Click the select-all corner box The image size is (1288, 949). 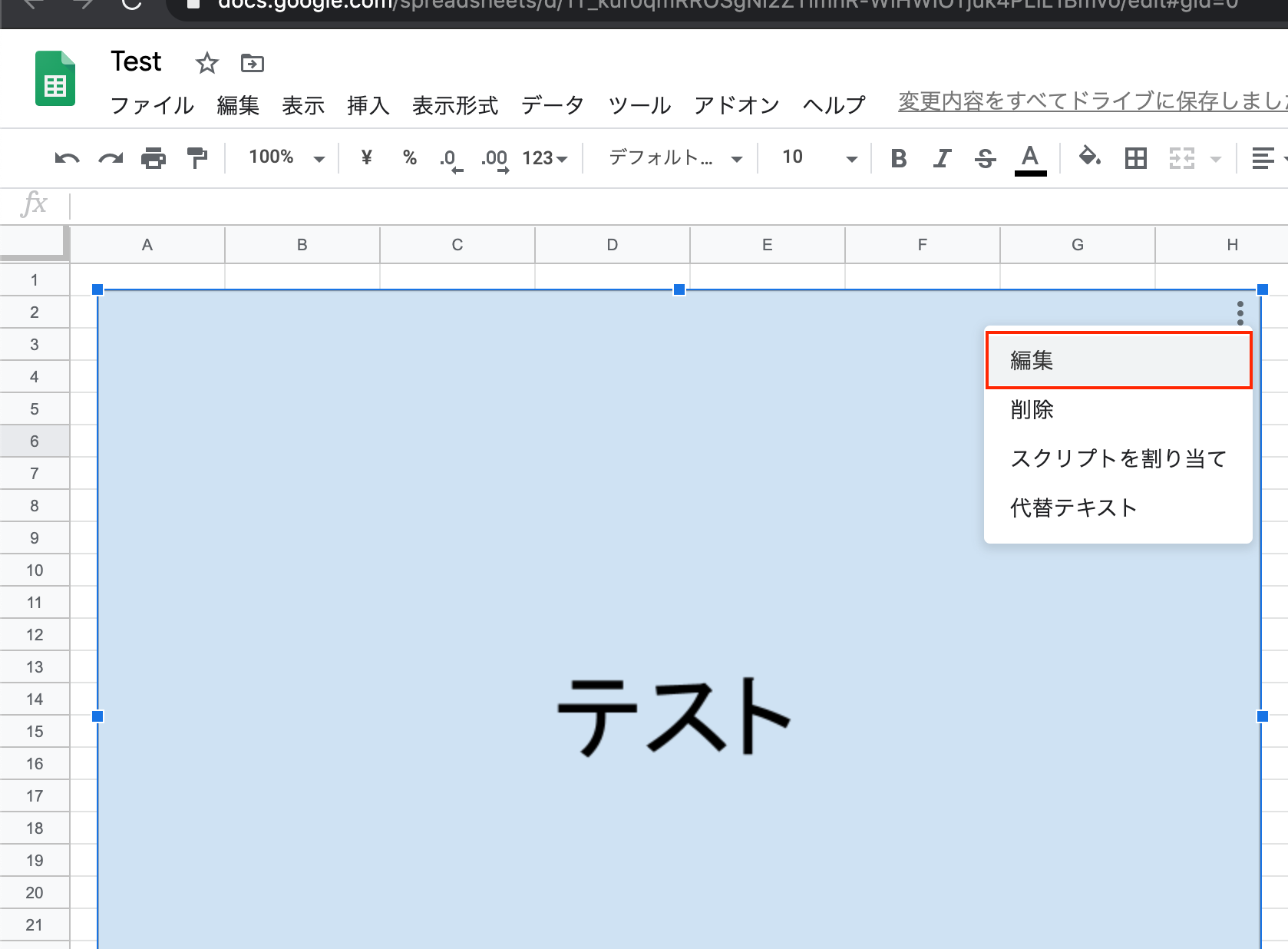35,244
